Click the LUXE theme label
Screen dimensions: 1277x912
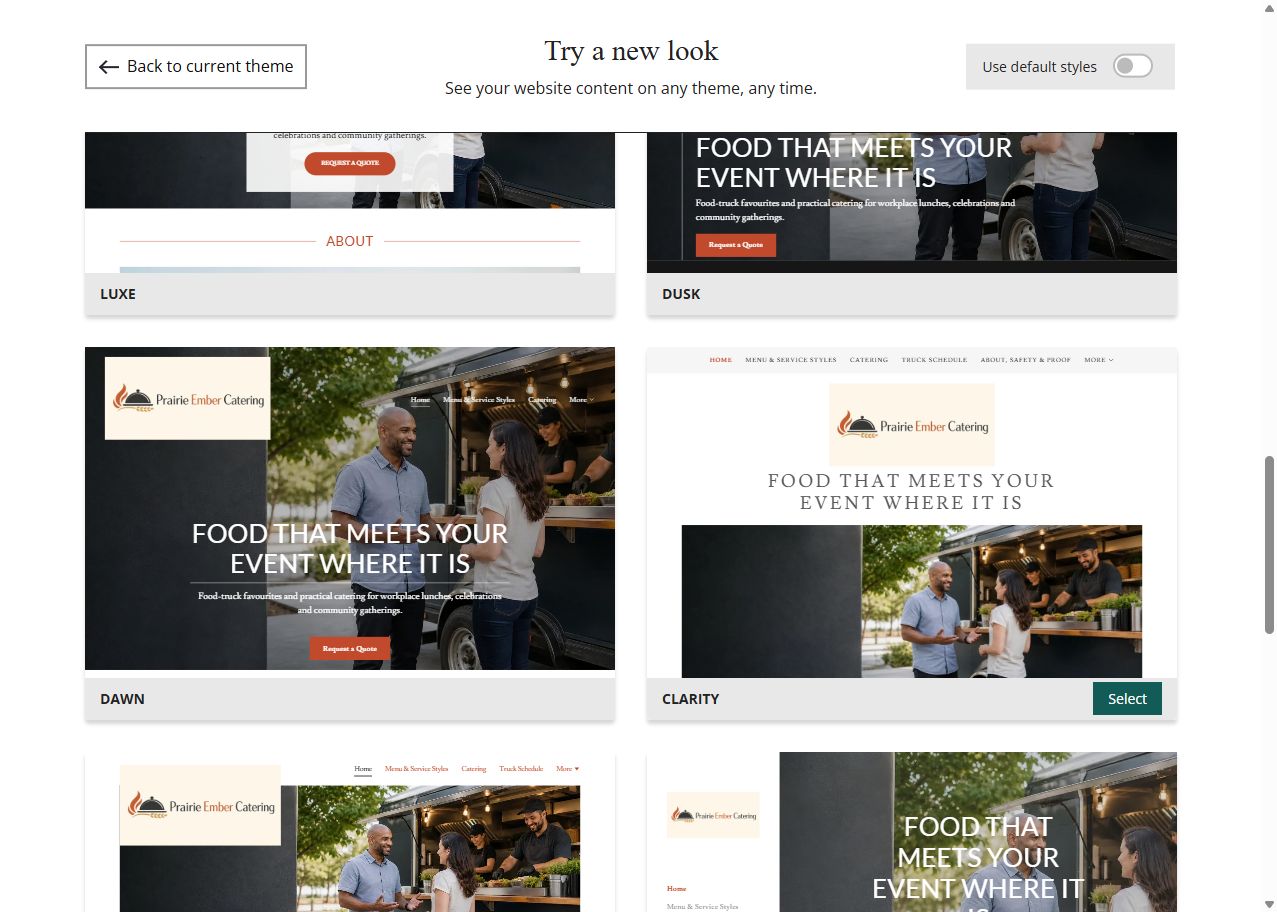click(118, 294)
